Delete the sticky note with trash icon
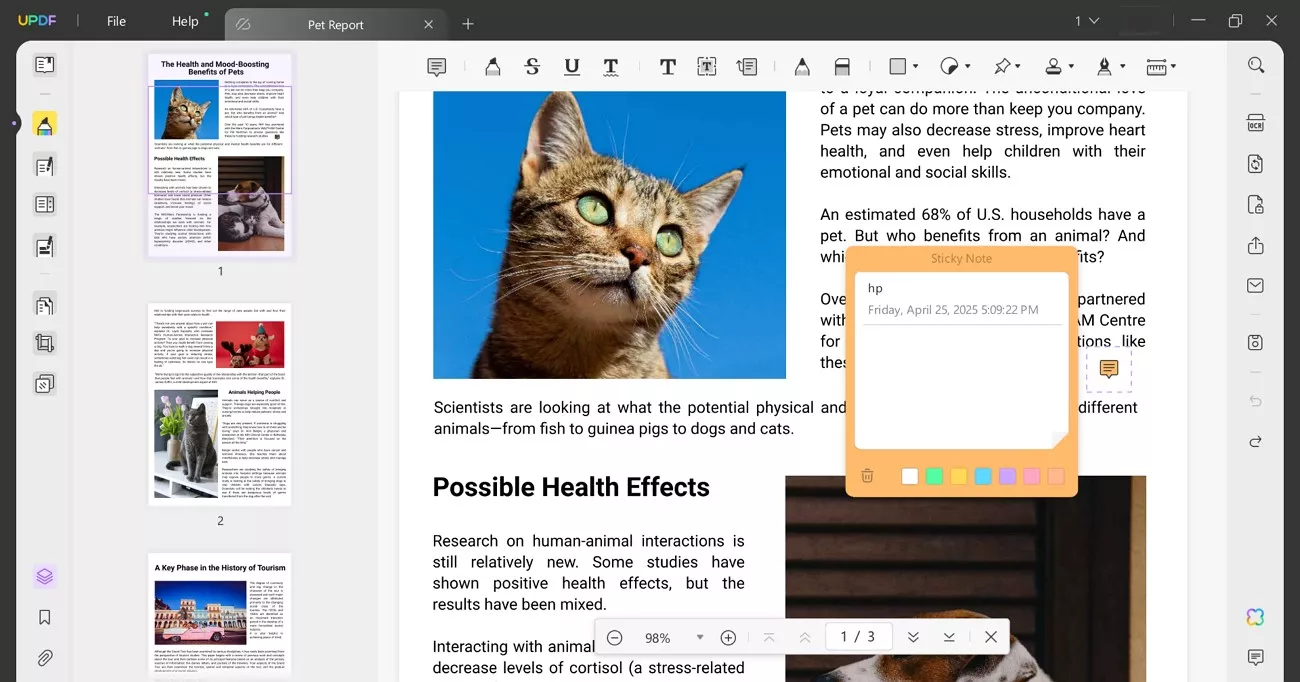The width and height of the screenshot is (1300, 682). click(x=867, y=476)
